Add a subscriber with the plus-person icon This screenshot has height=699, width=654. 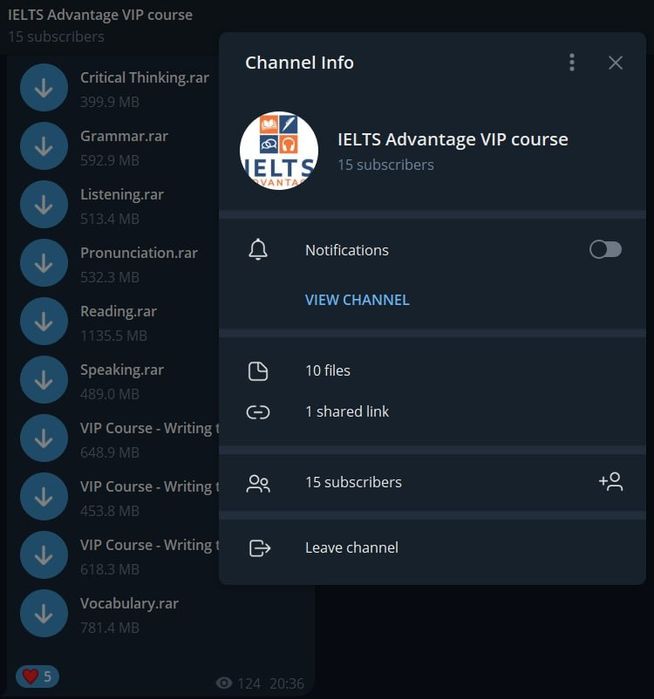pyautogui.click(x=611, y=481)
